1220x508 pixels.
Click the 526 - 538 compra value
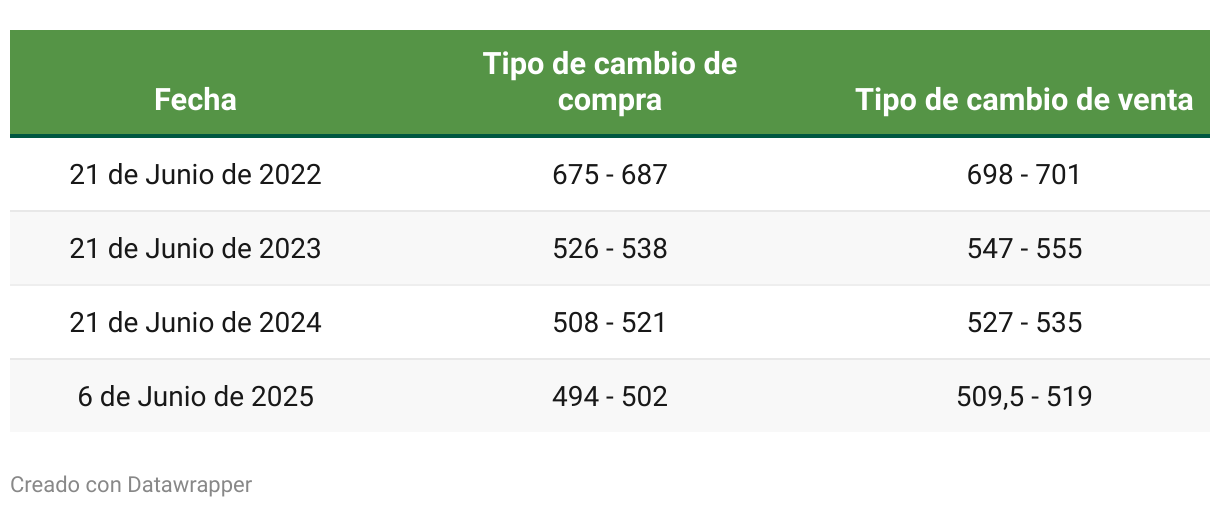pos(610,249)
